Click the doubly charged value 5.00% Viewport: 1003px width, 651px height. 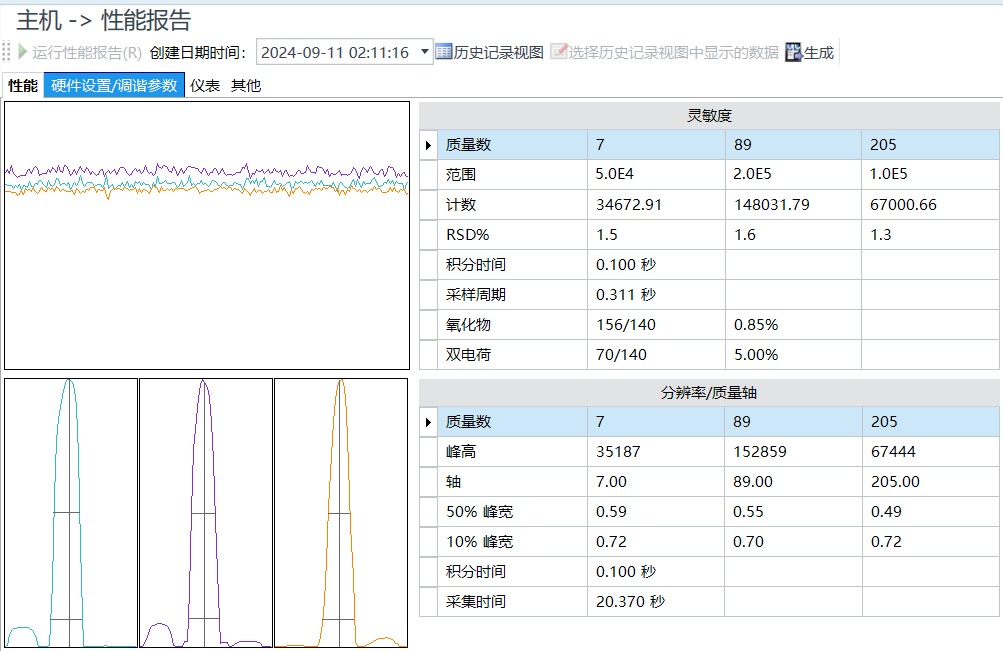point(755,355)
